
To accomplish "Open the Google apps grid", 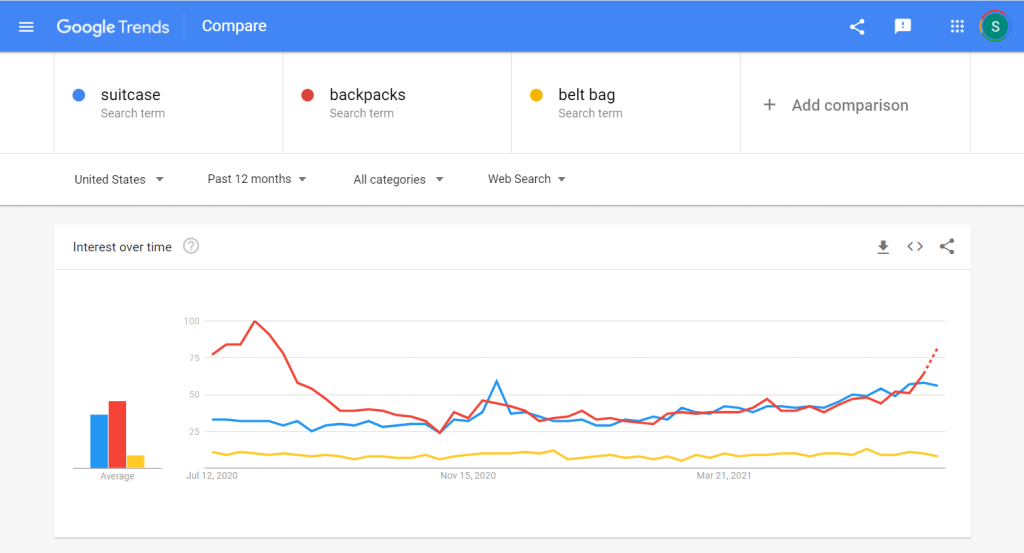I will pos(957,26).
